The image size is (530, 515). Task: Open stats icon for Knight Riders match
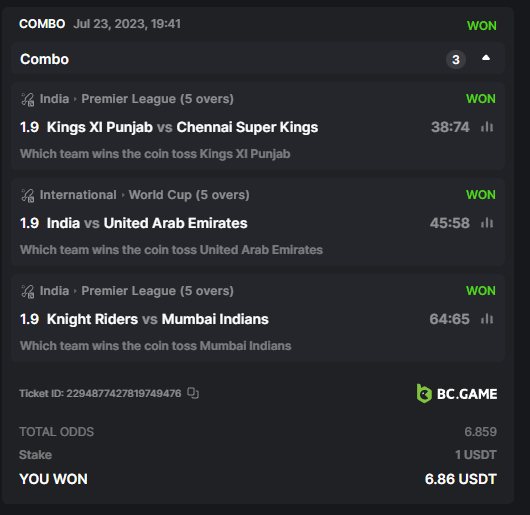(487, 319)
